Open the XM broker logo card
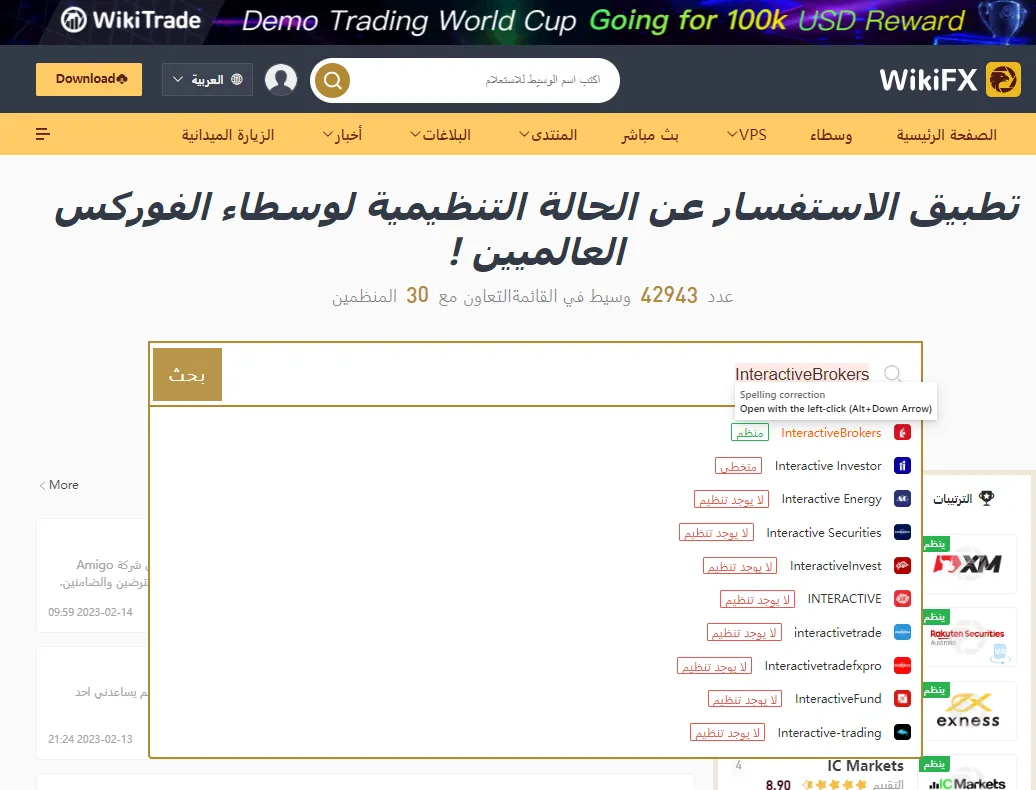Screen dimensions: 1036x790 tap(970, 564)
